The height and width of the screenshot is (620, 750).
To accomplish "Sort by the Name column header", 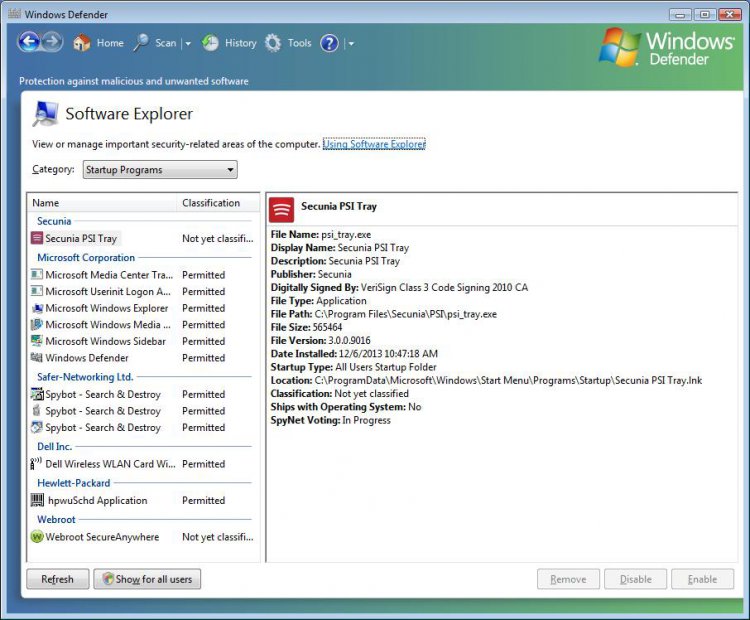I will click(102, 203).
